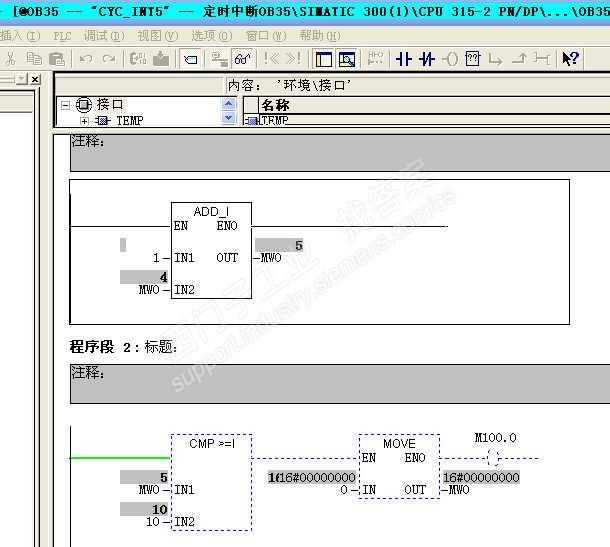Screen dimensions: 610x547
Task: Insert an output coil
Action: coord(450,59)
